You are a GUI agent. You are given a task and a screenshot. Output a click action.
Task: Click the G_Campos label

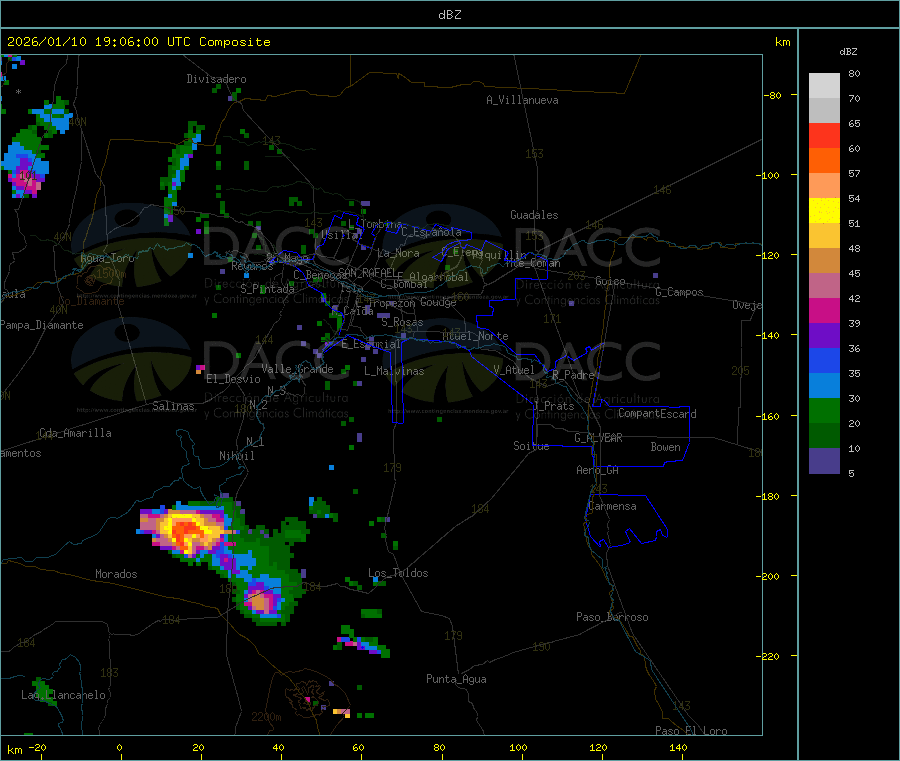click(680, 292)
